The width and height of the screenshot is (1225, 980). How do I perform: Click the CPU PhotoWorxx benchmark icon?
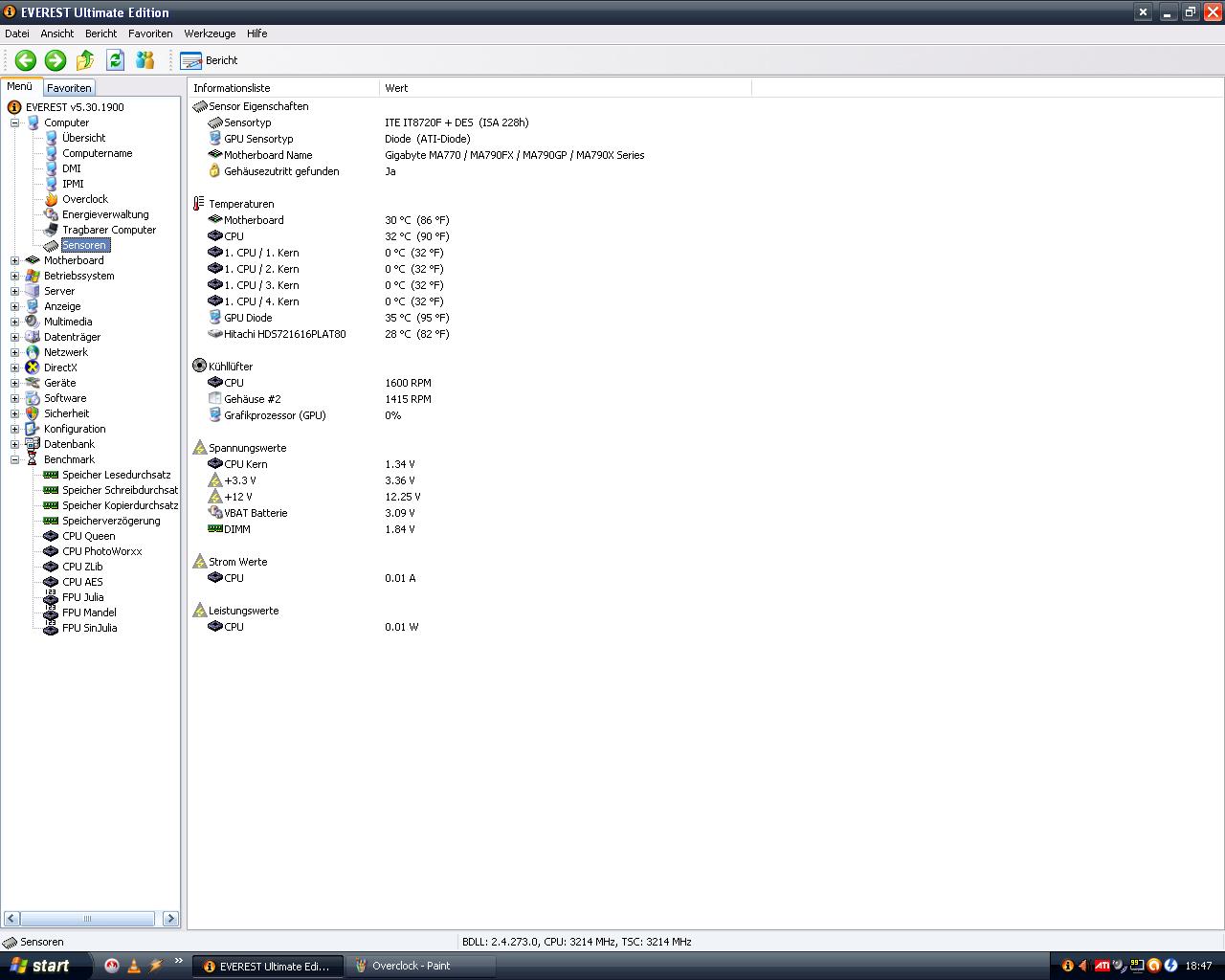pos(51,551)
